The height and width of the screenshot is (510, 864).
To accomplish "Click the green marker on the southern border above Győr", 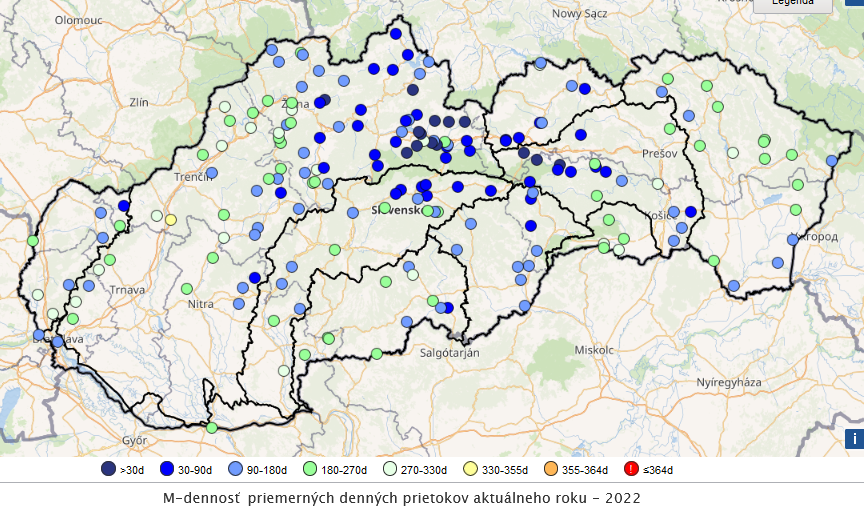I will point(212,428).
